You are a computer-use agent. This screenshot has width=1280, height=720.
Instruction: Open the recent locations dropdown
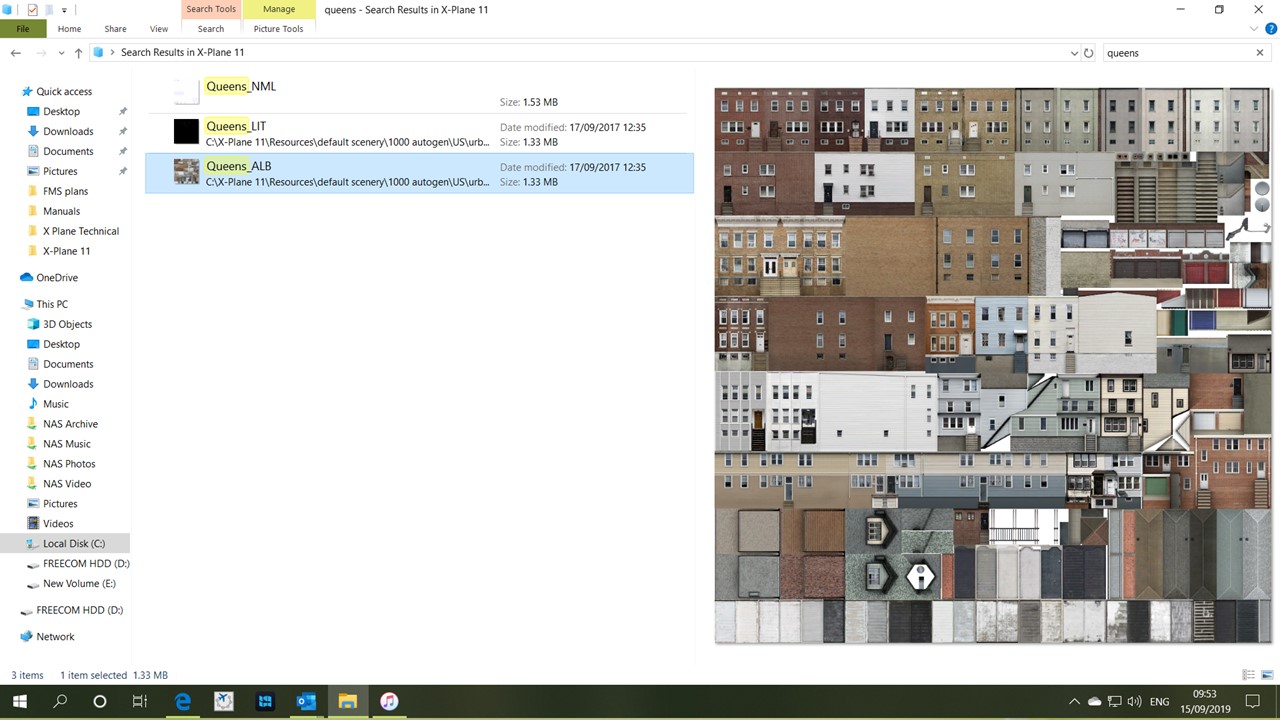point(61,53)
